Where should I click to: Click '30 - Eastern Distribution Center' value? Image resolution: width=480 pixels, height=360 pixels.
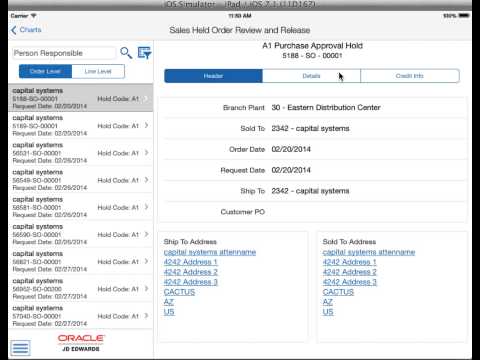(x=326, y=108)
